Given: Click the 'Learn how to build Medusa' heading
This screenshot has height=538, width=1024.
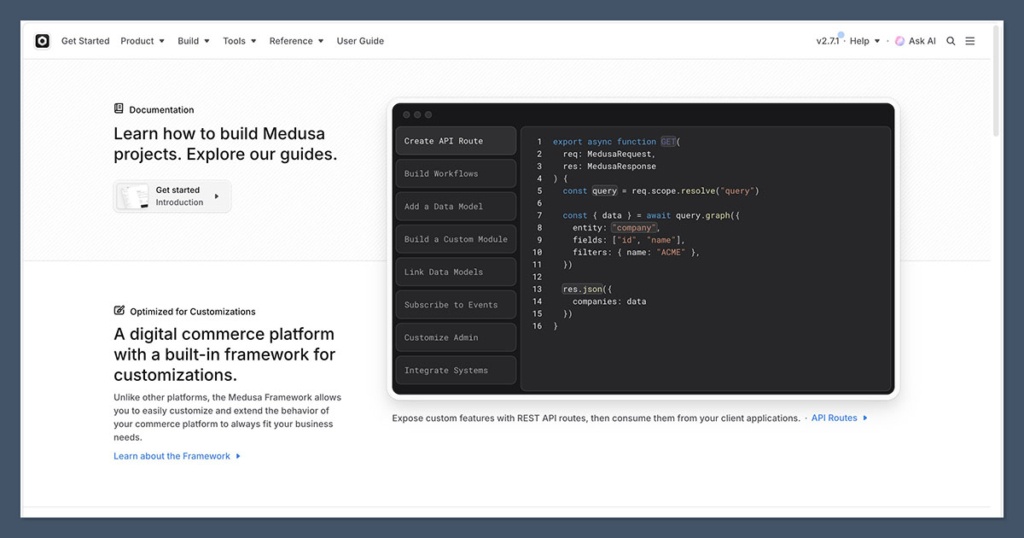Looking at the screenshot, I should [x=225, y=144].
